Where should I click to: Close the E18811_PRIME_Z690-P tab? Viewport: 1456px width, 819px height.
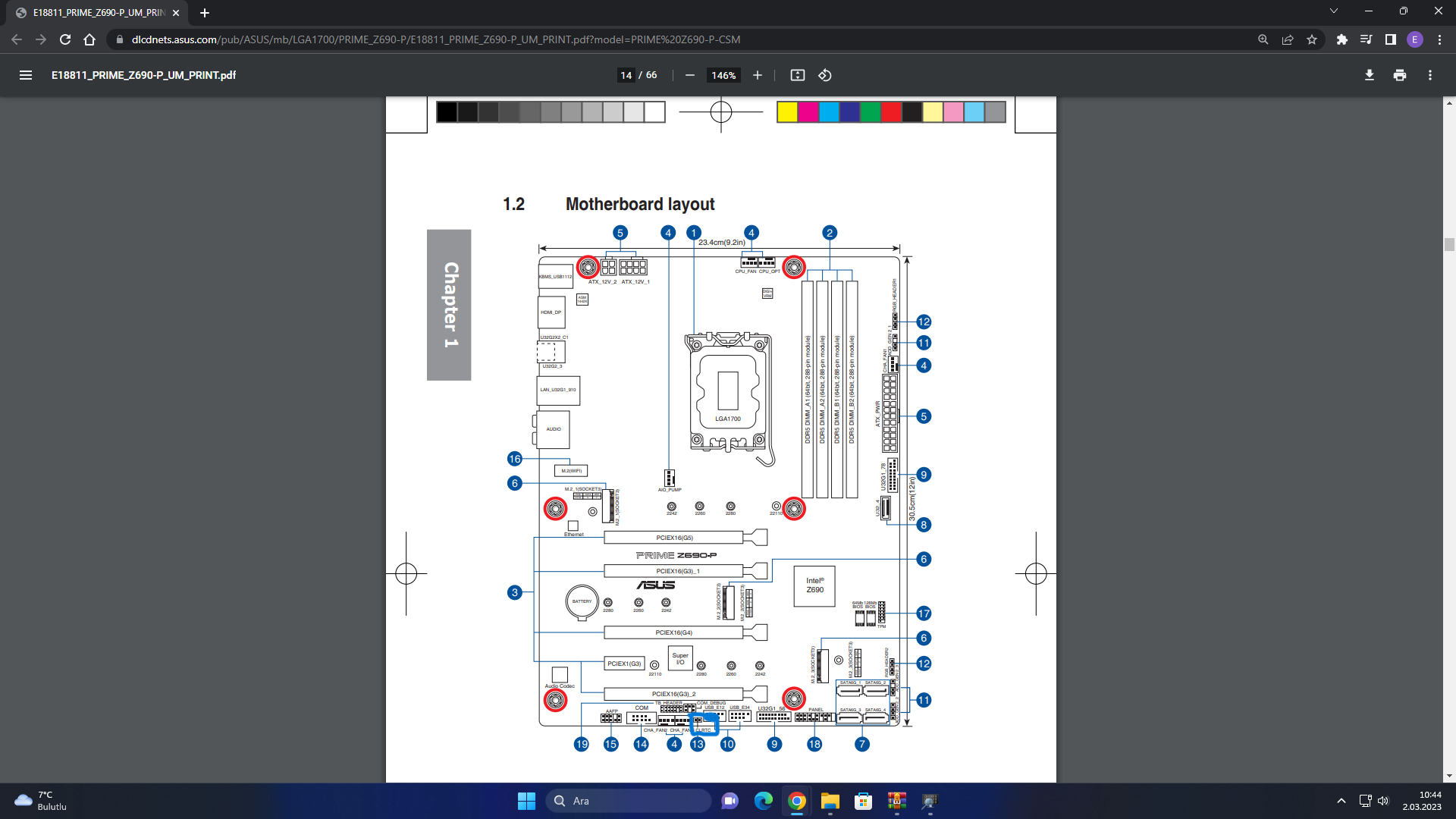tap(176, 13)
